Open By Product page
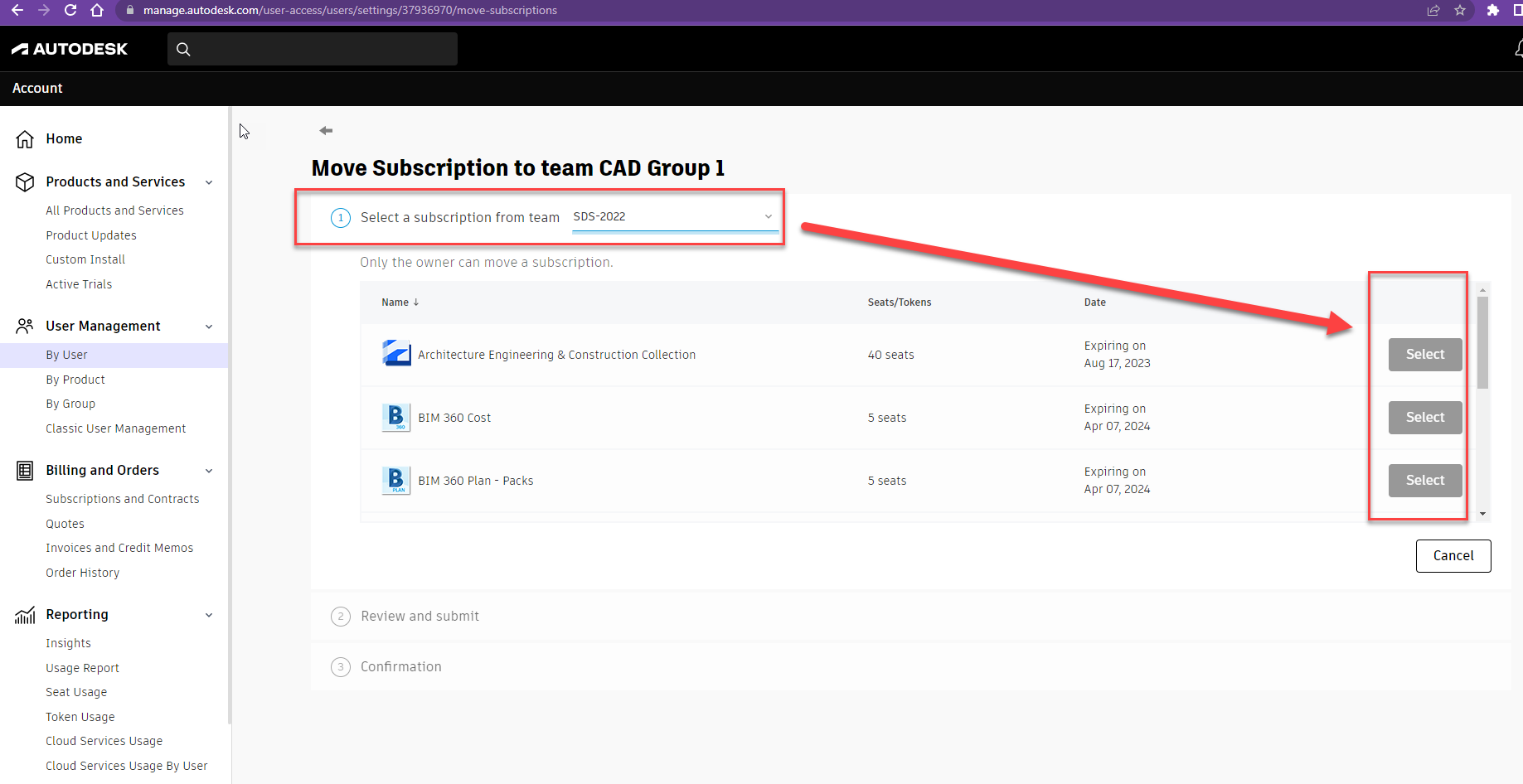 pos(75,380)
